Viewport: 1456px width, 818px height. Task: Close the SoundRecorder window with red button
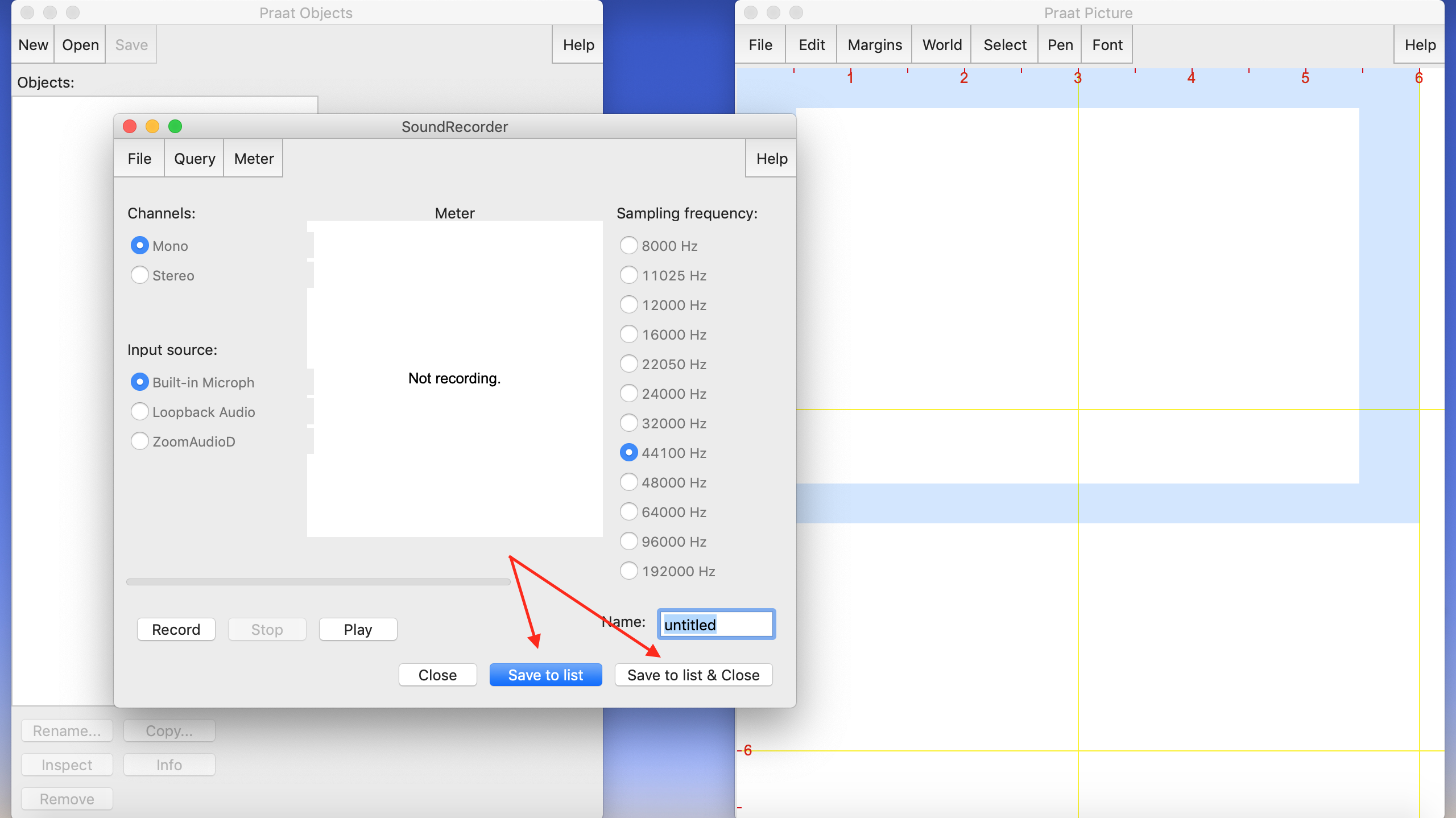130,126
